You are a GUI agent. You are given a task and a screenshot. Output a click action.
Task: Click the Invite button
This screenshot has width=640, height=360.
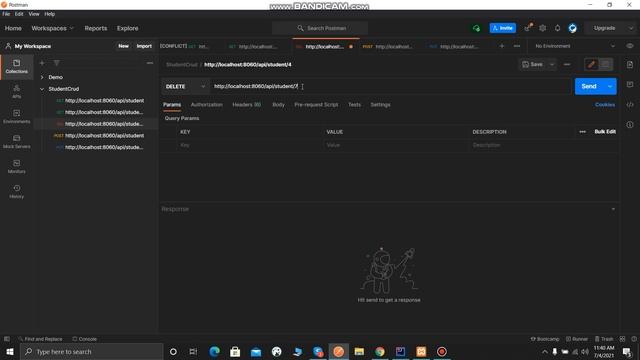click(x=502, y=28)
